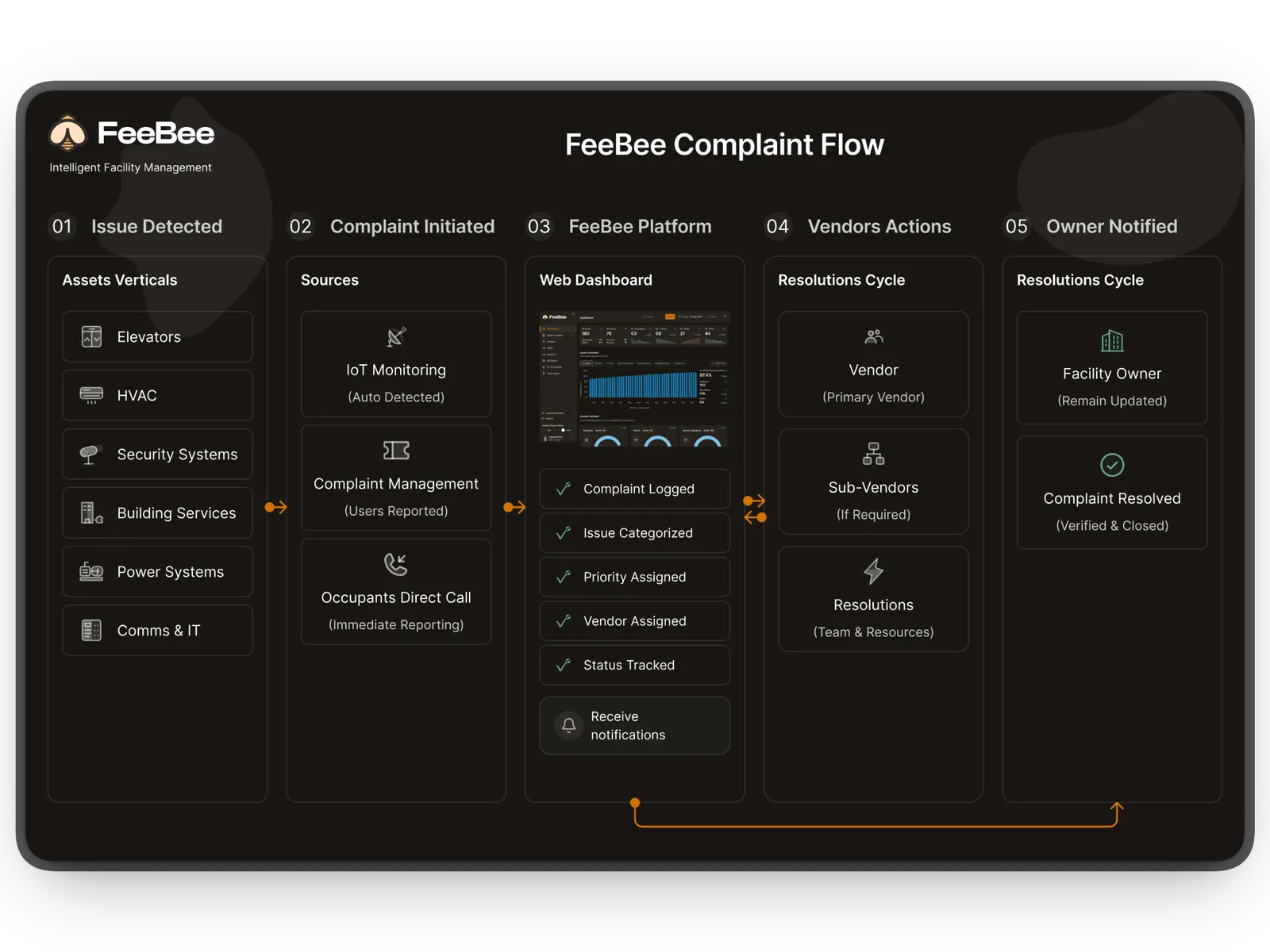Click the Intelligent Facility Management tagline
Screen dimensions: 1270x952
pyautogui.click(x=130, y=167)
